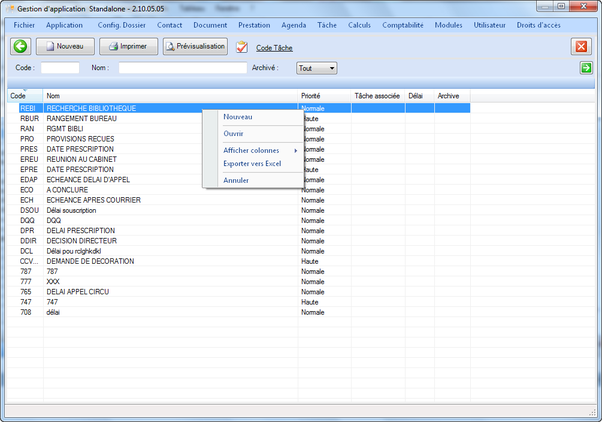This screenshot has width=602, height=422.
Task: Click the Code Tâche checklist icon
Action: [x=242, y=47]
